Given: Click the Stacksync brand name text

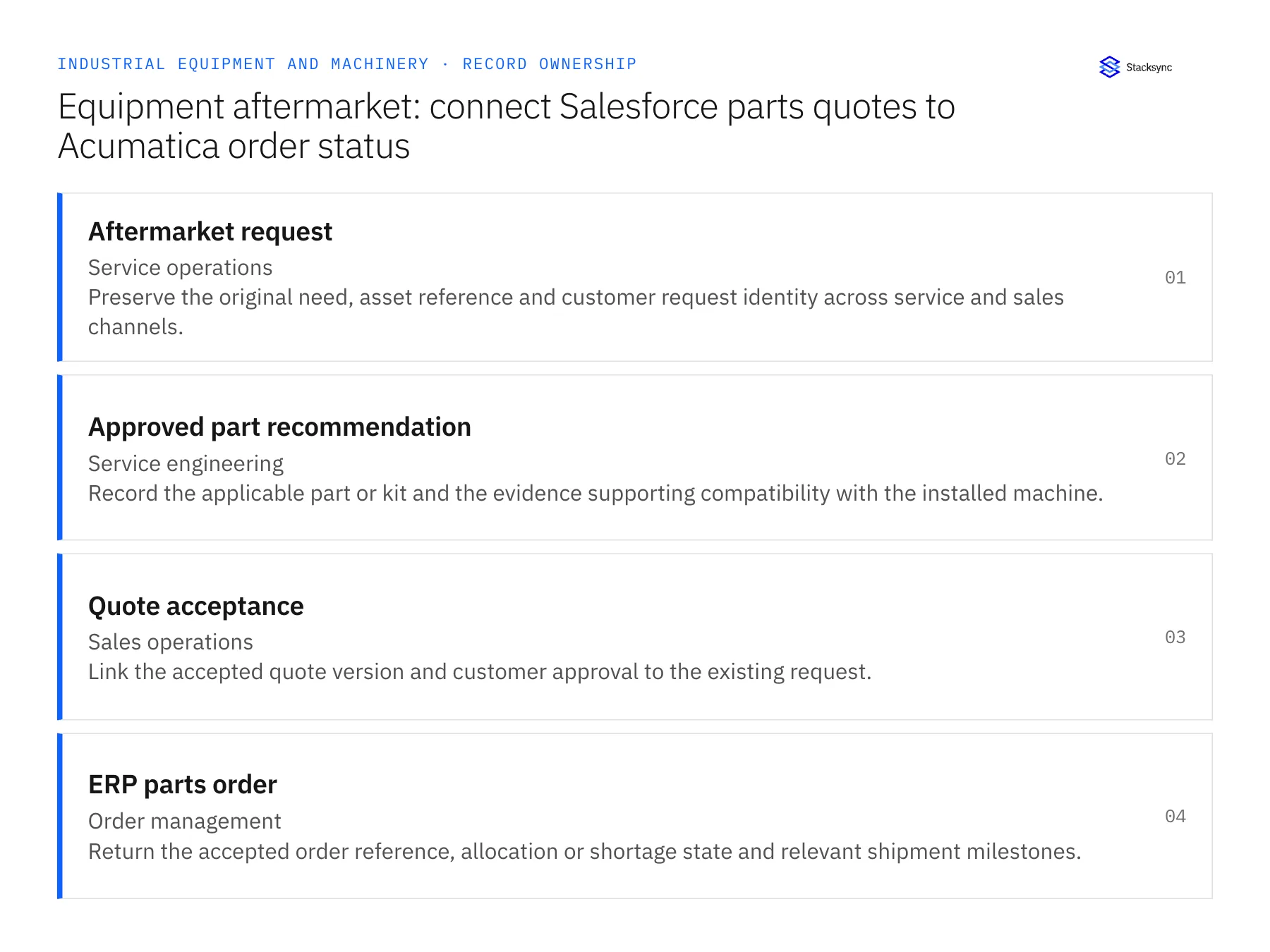Looking at the screenshot, I should (1149, 68).
